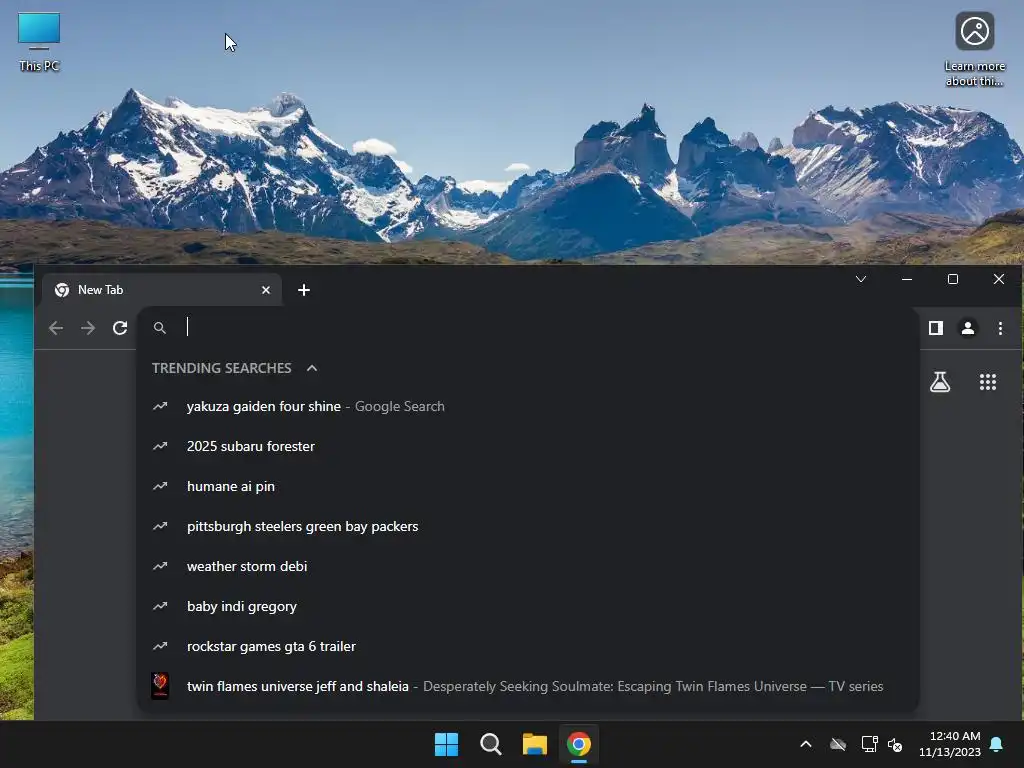
Task: Open the Google apps grid
Action: click(x=988, y=382)
